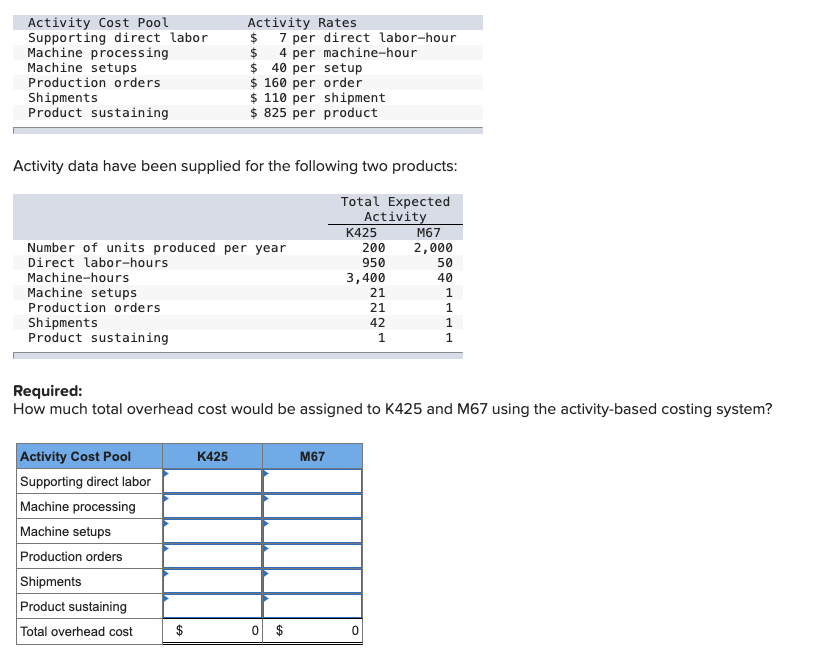Select M67 input for Product sustaining
818x649 pixels.
pyautogui.click(x=312, y=606)
